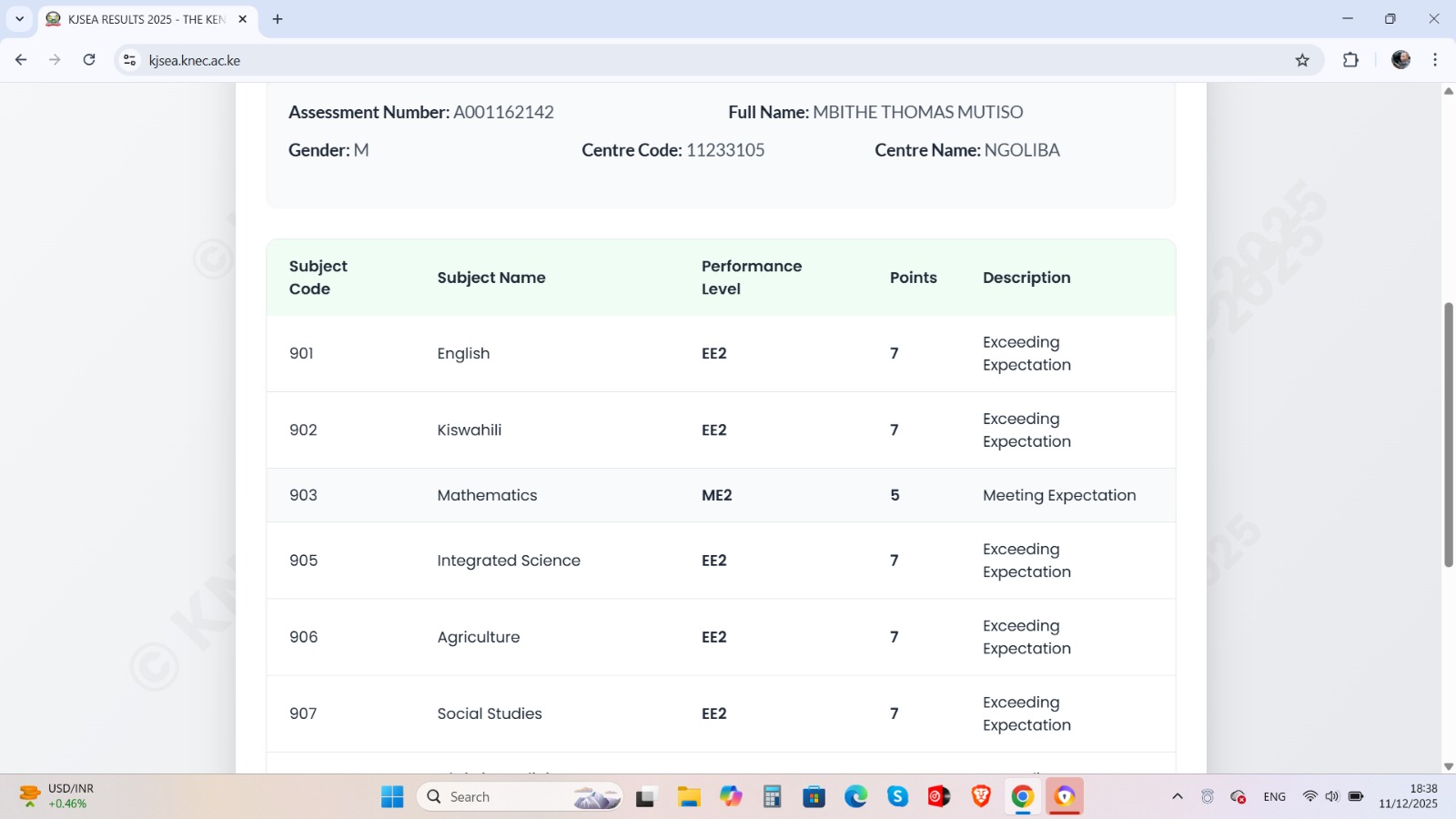1456x819 pixels.
Task: Open Brave browser from the taskbar
Action: point(981,797)
